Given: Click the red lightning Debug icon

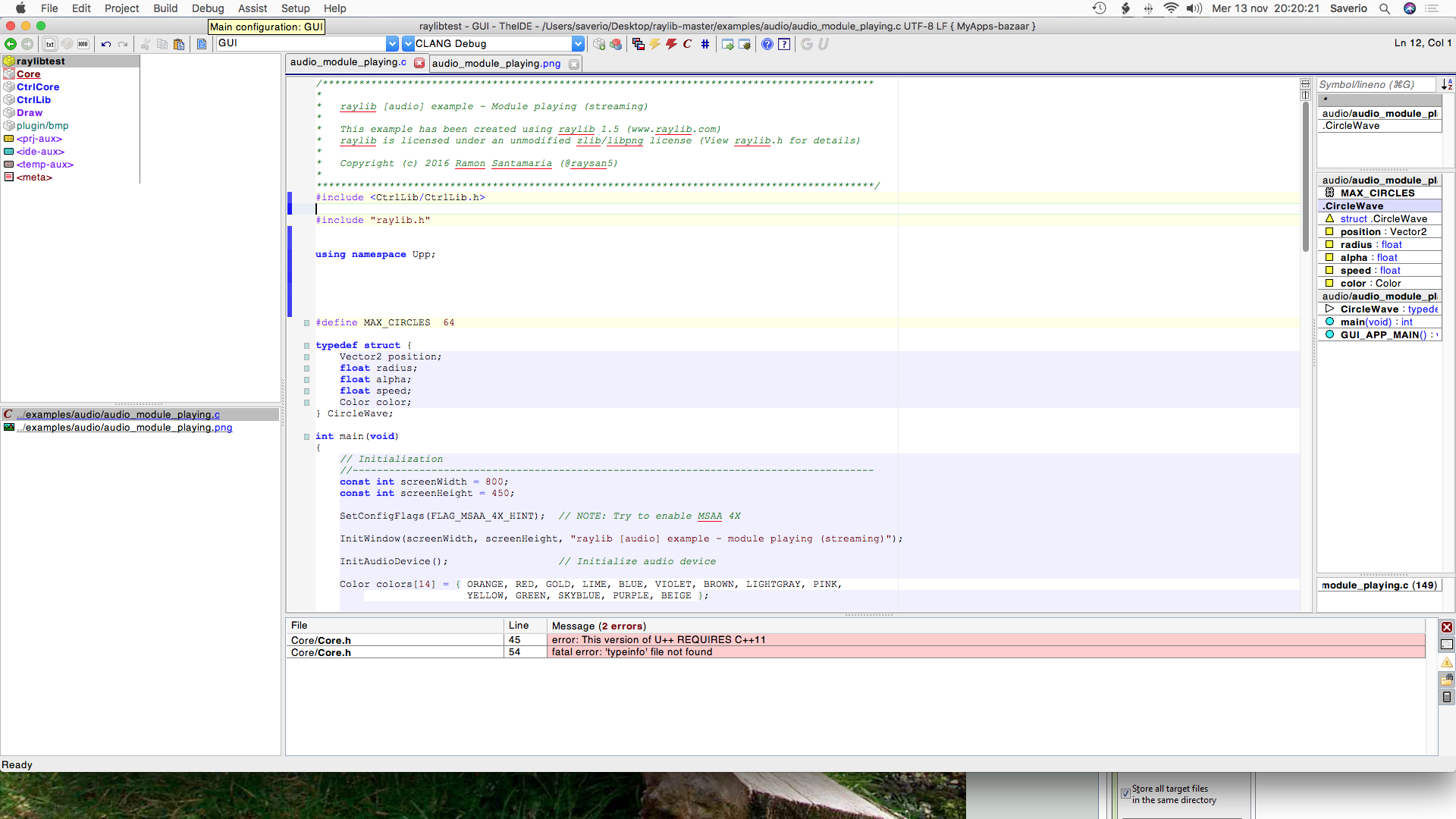Looking at the screenshot, I should pos(671,44).
